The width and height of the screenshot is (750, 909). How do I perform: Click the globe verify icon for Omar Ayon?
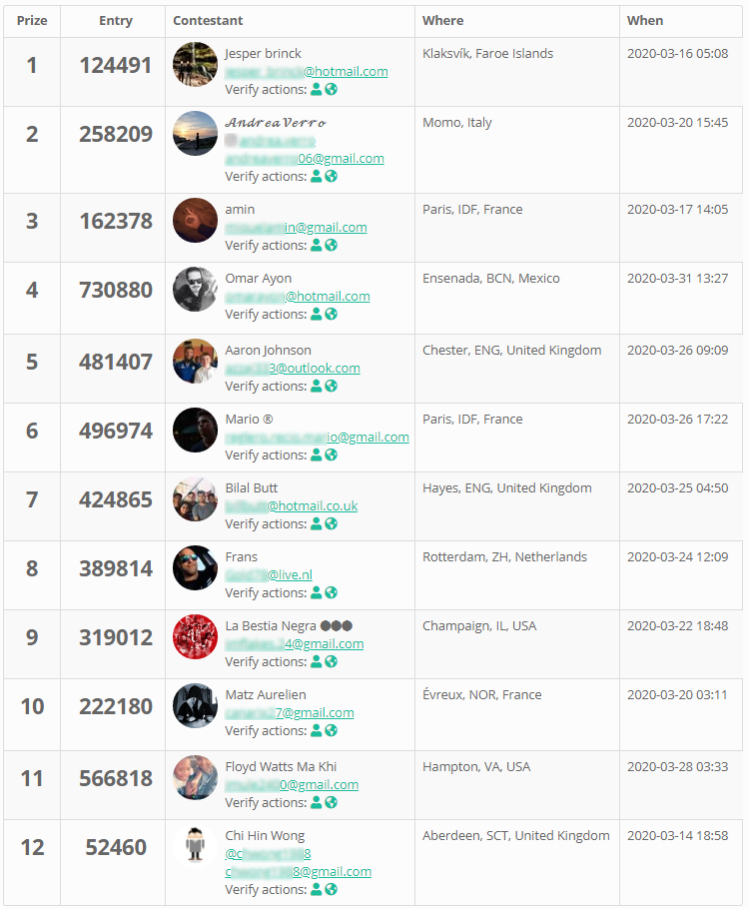[x=331, y=314]
